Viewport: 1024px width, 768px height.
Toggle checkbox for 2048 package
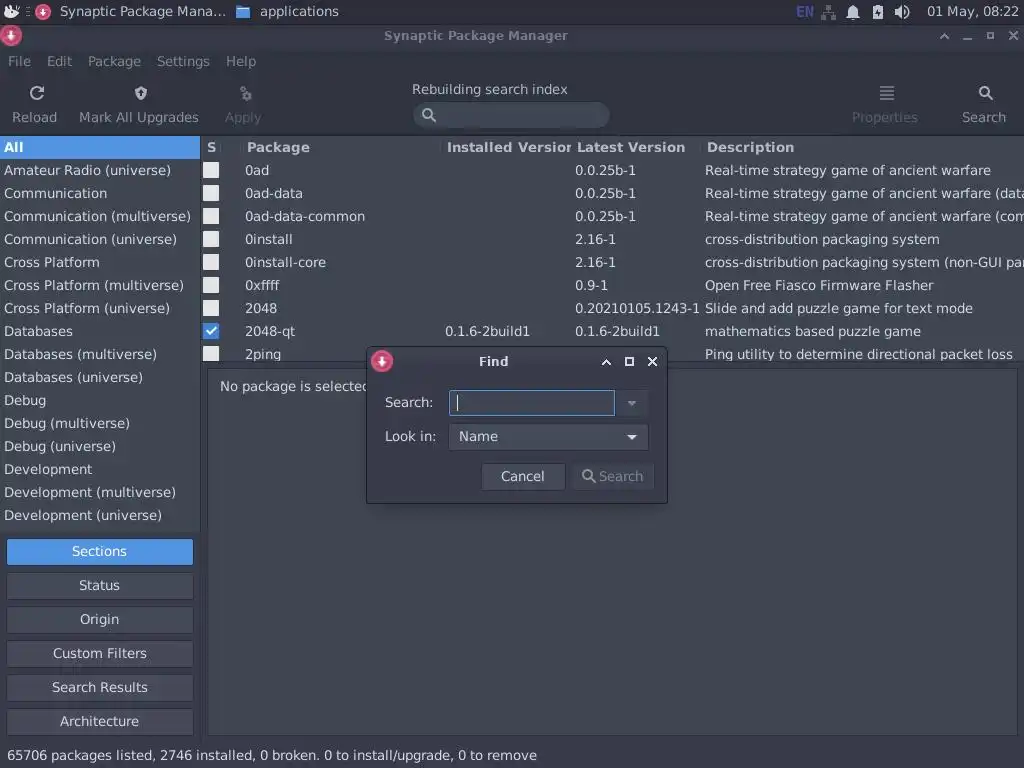[211, 308]
